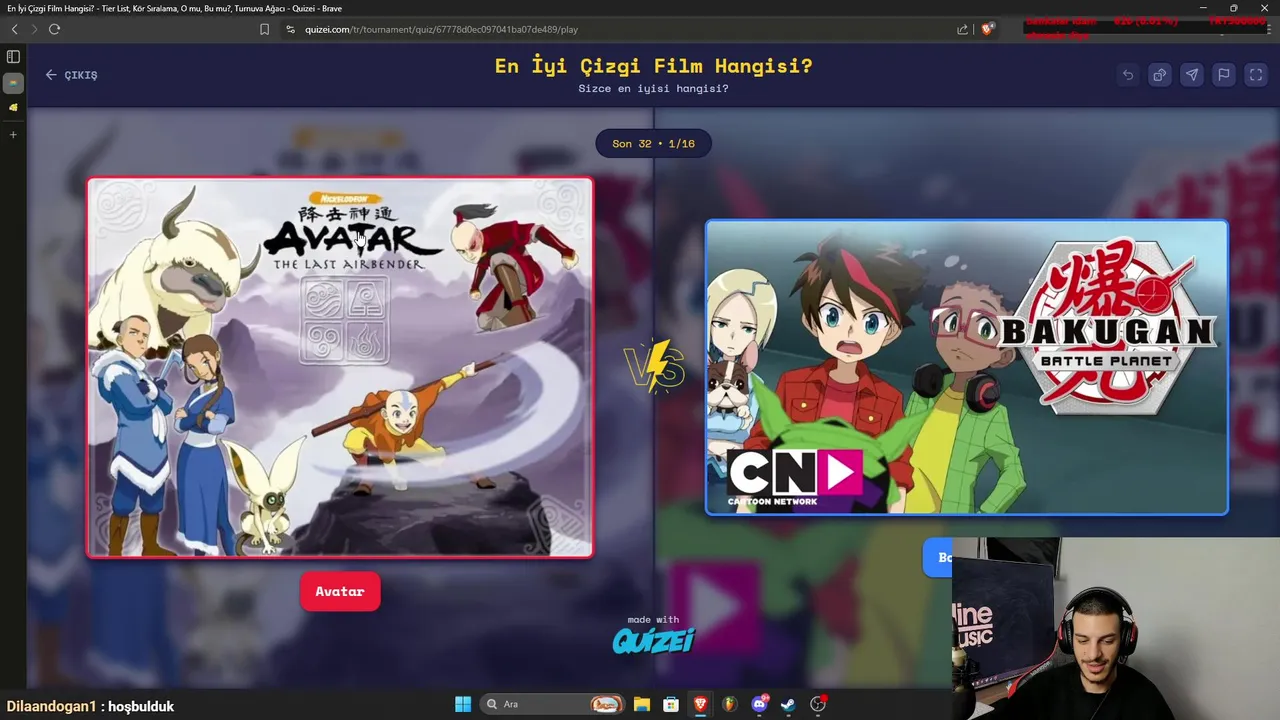Click the Ara taskbar search box

tap(552, 704)
